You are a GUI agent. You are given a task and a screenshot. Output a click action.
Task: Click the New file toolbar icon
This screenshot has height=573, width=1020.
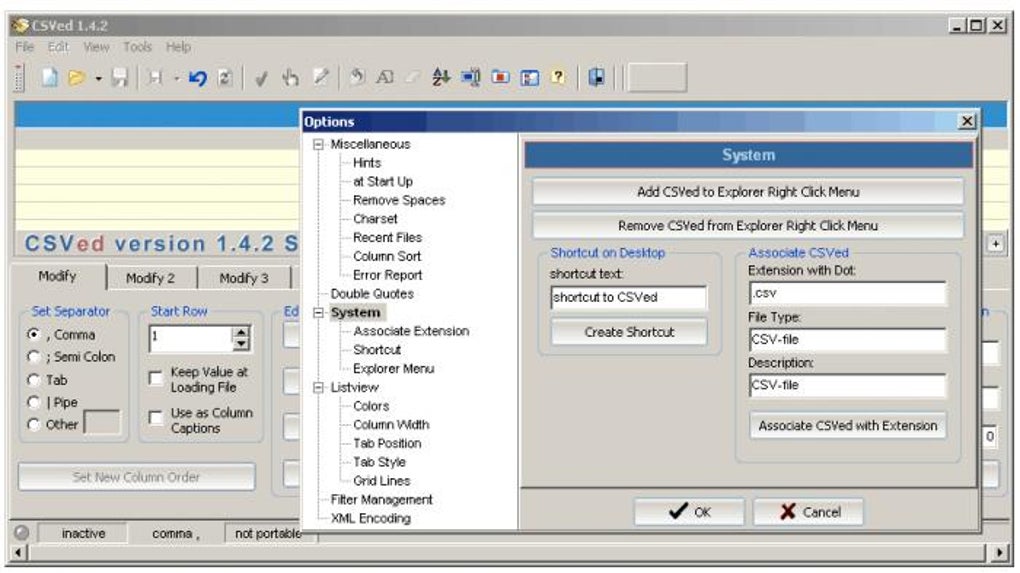(x=49, y=78)
